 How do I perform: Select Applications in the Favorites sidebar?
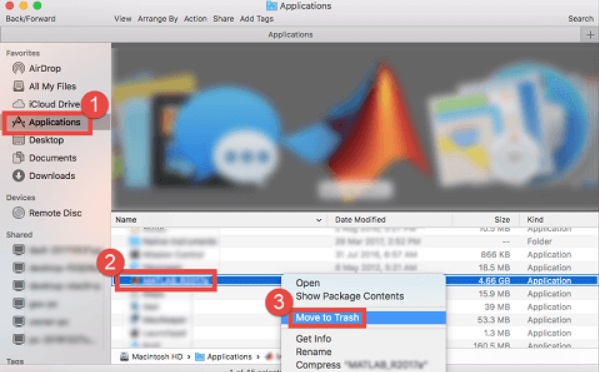(x=46, y=122)
